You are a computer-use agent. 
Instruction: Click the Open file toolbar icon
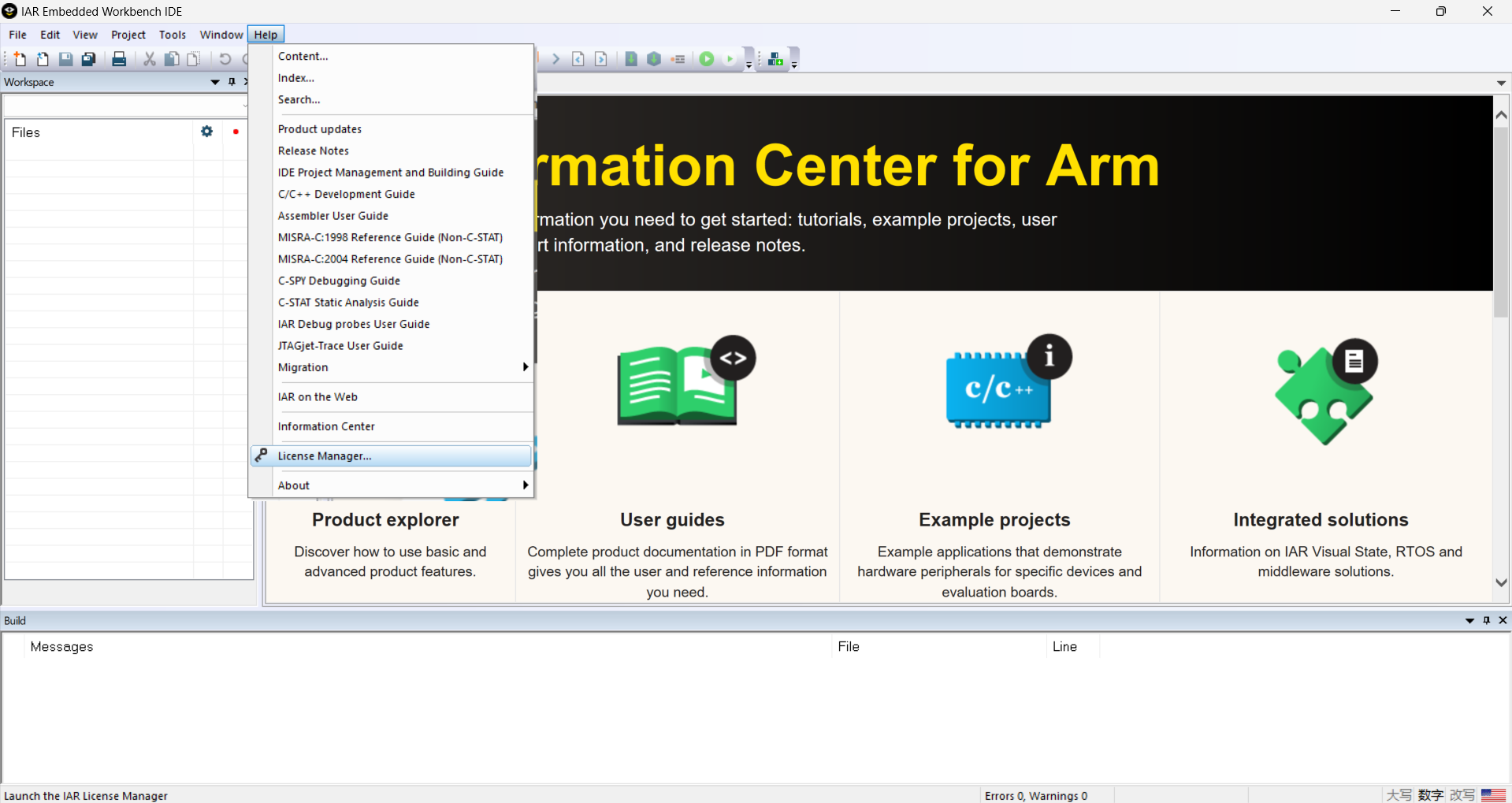[x=43, y=59]
